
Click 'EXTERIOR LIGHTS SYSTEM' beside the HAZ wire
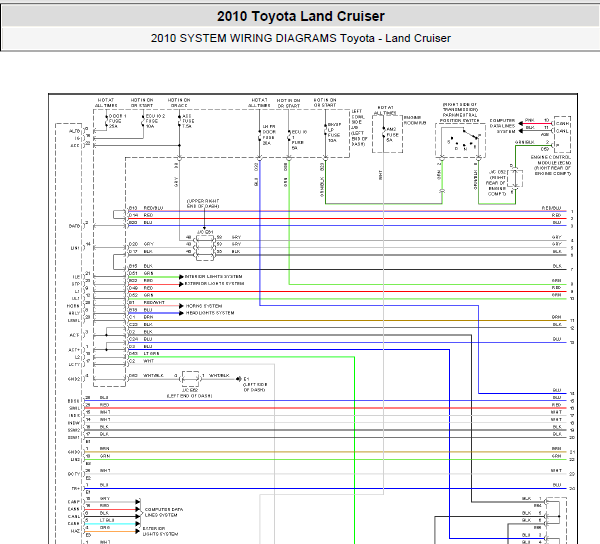click(160, 531)
